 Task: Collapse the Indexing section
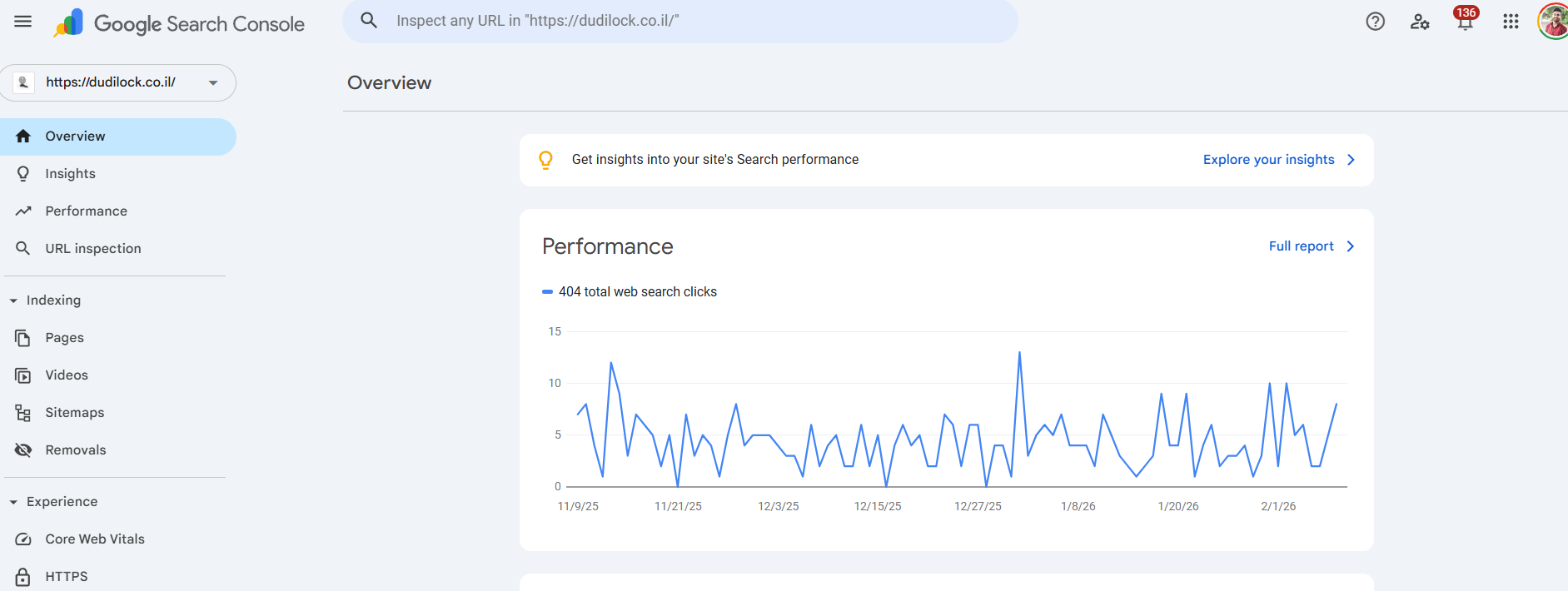coord(13,300)
